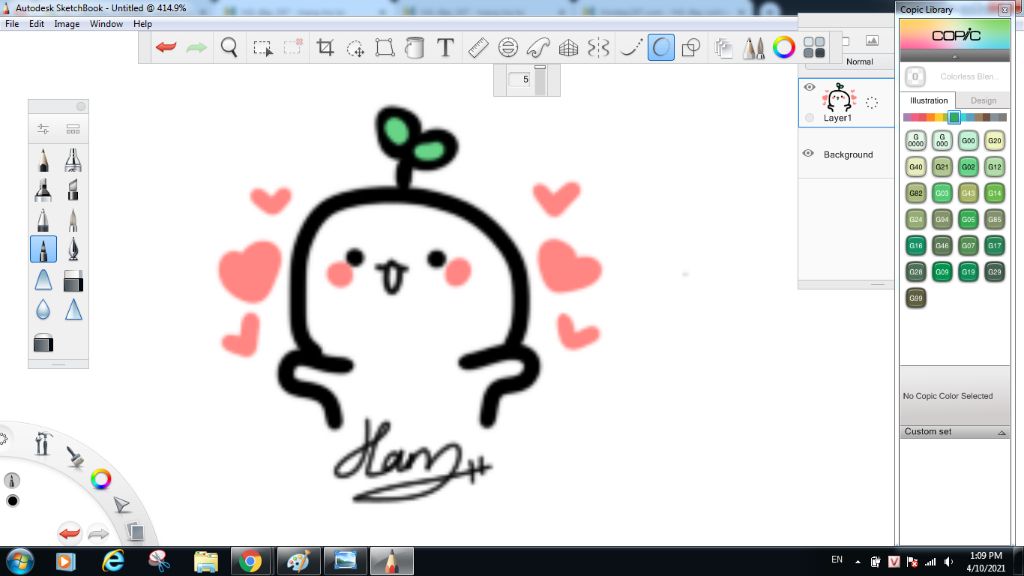Toggle Layer1 transparency lock circle

coord(872,103)
